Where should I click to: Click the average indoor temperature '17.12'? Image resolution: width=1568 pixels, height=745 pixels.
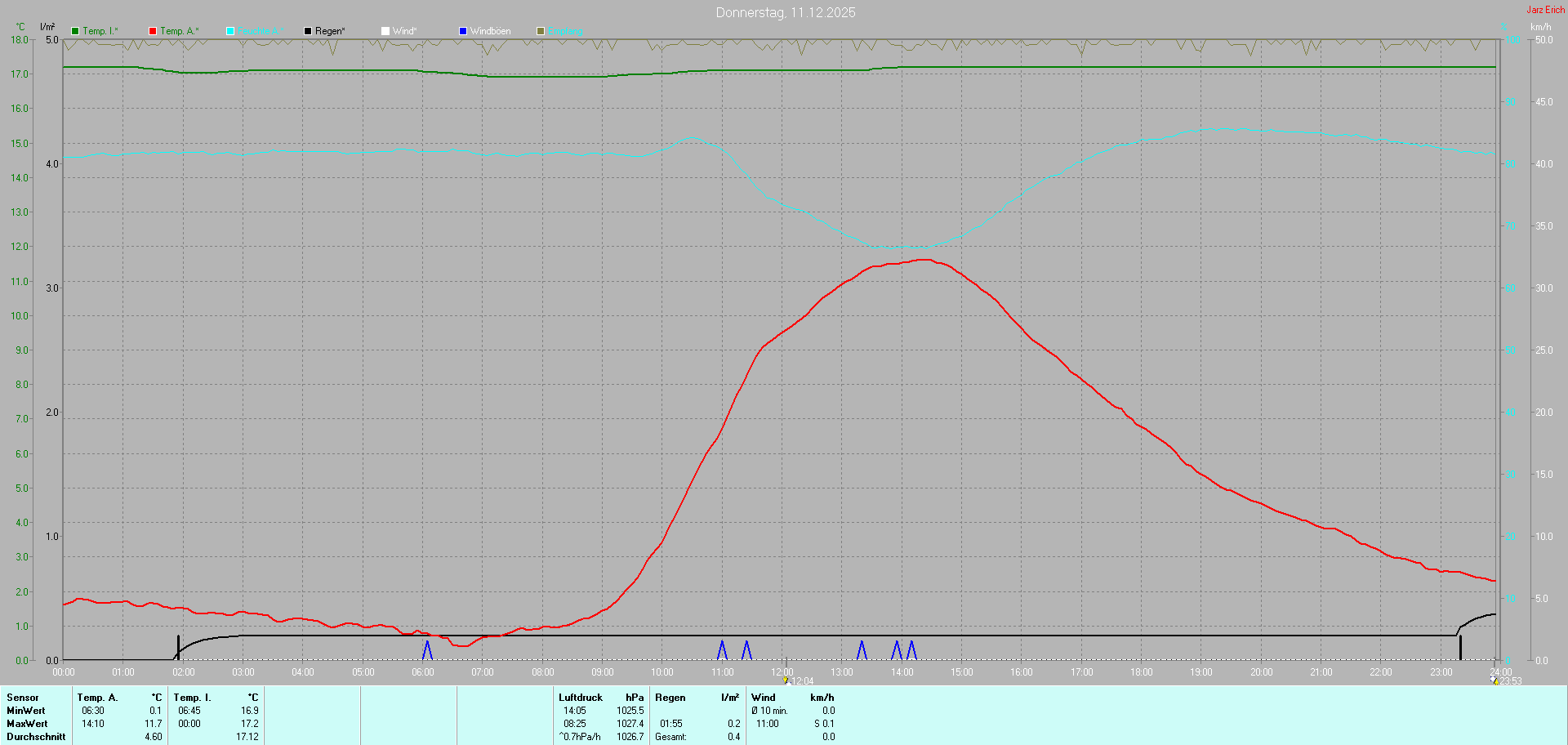(247, 737)
